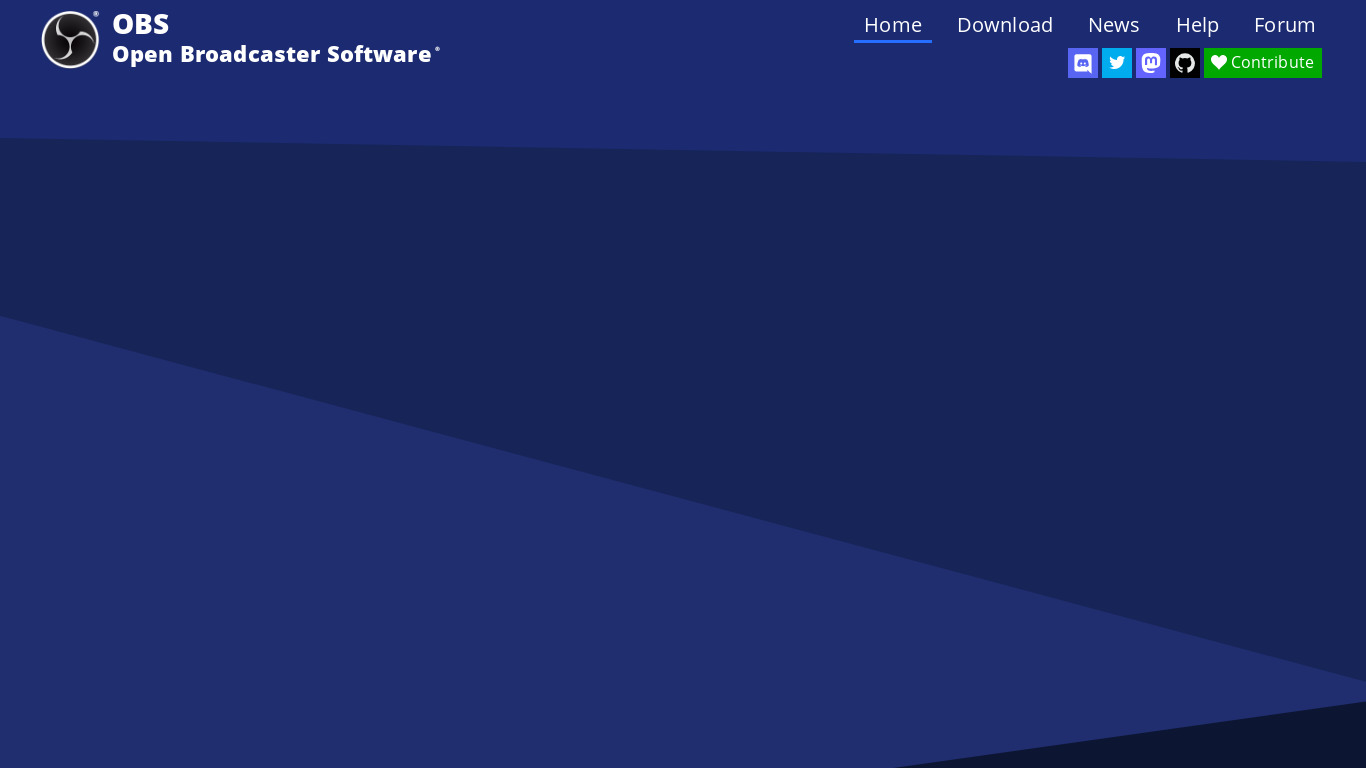The image size is (1366, 768).
Task: Visit the Forum link
Action: pyautogui.click(x=1285, y=25)
